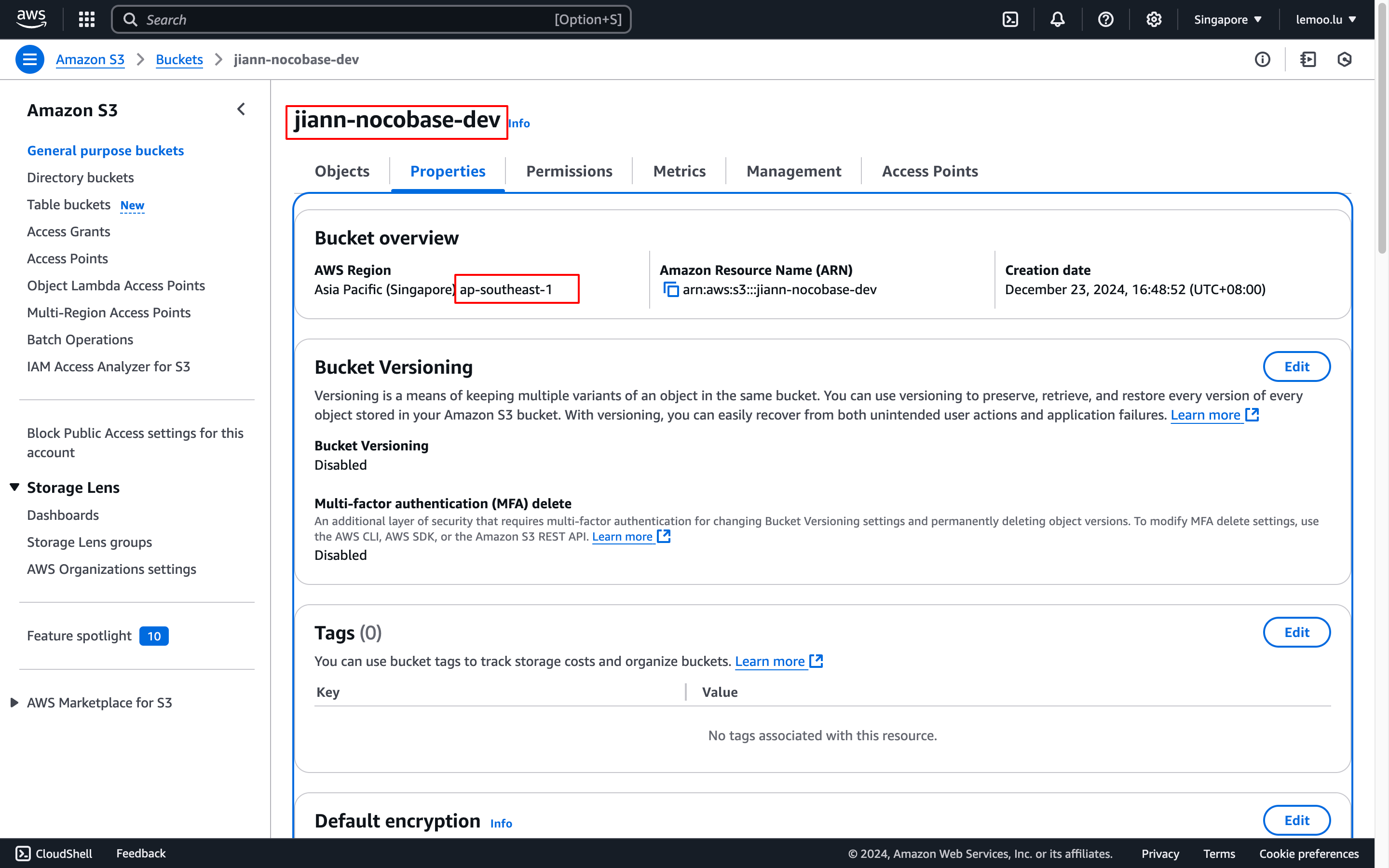Copy the bucket ARN with the copy icon
Screen dimensions: 1389x868
coord(670,289)
